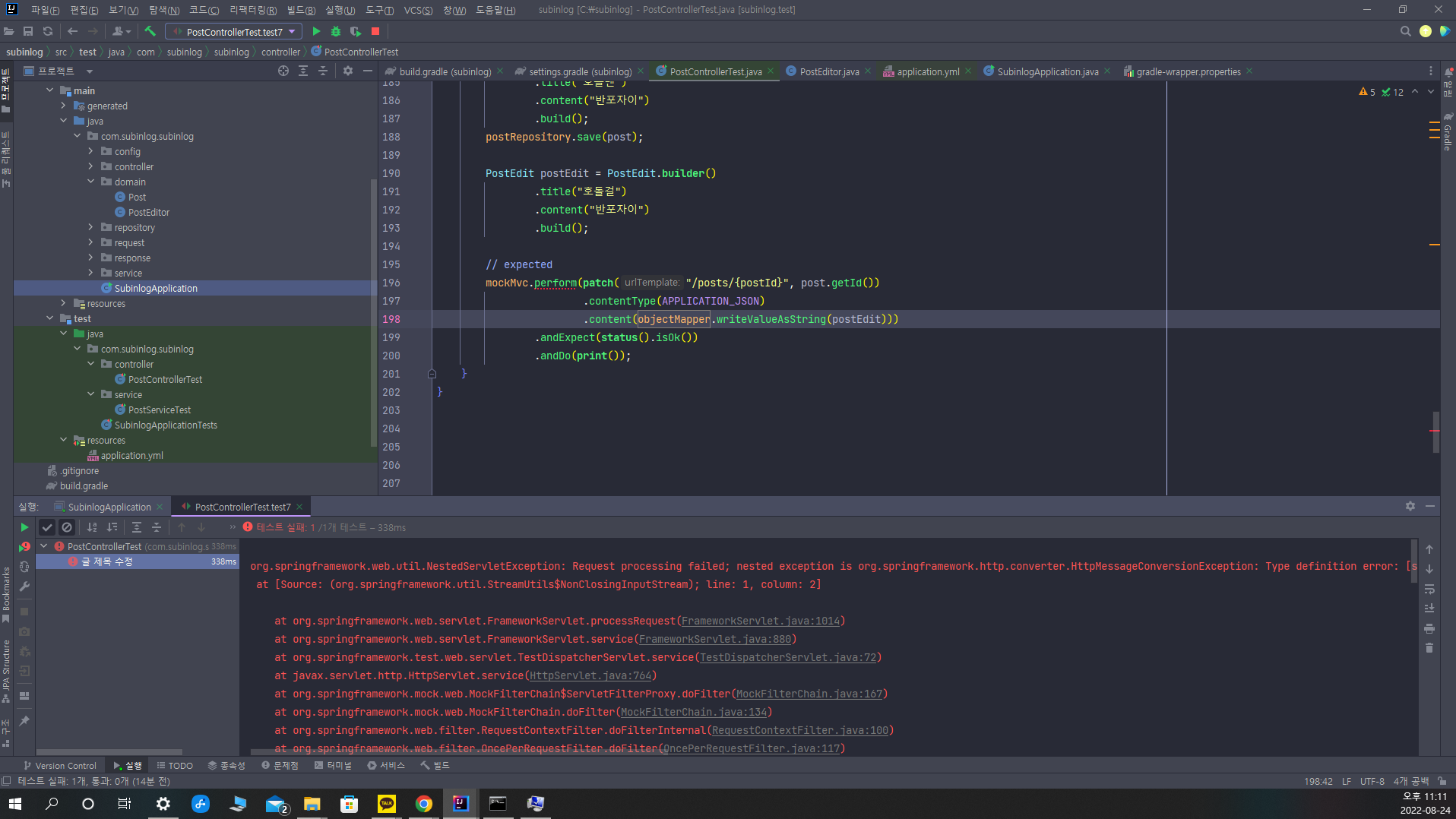Open the 파일(F) menu
The width and height of the screenshot is (1456, 819).
coord(45,10)
